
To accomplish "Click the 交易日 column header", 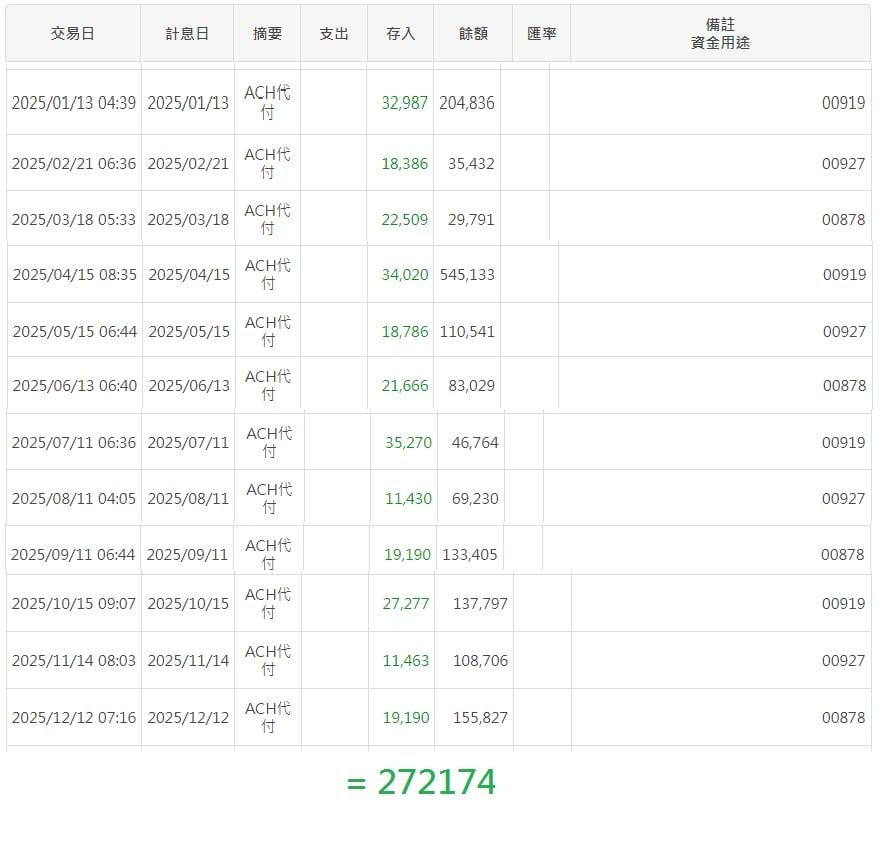I will click(73, 33).
